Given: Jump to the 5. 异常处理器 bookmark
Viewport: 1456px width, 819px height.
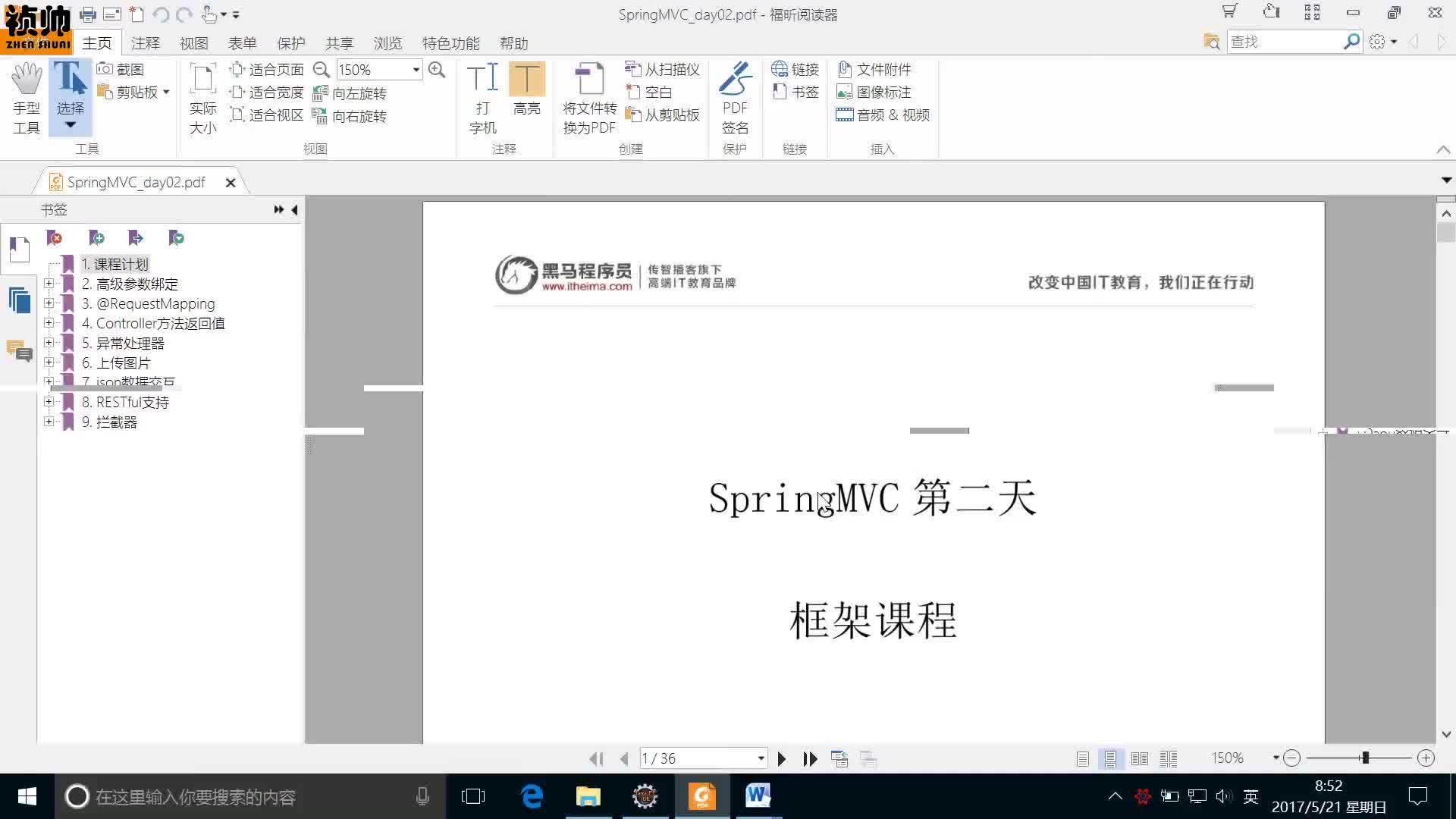Looking at the screenshot, I should coord(124,343).
